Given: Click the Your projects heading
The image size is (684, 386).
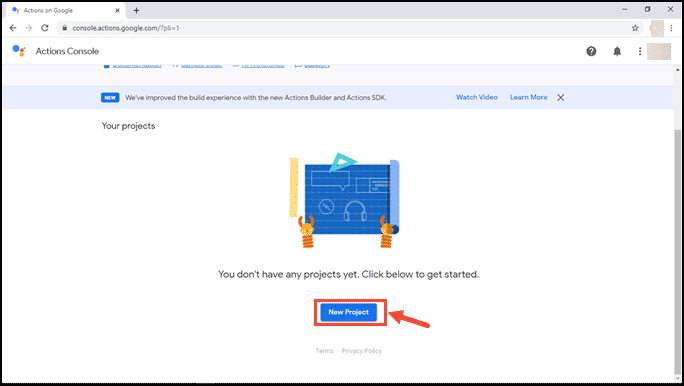Looking at the screenshot, I should pyautogui.click(x=128, y=126).
